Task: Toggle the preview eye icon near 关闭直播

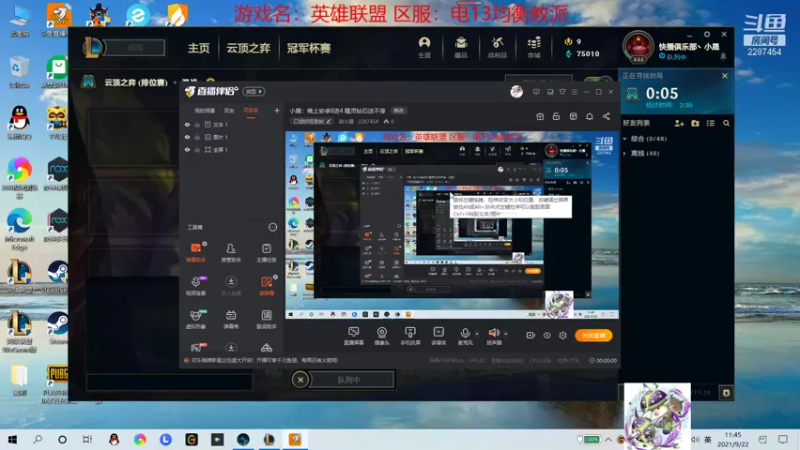Action: pyautogui.click(x=547, y=335)
